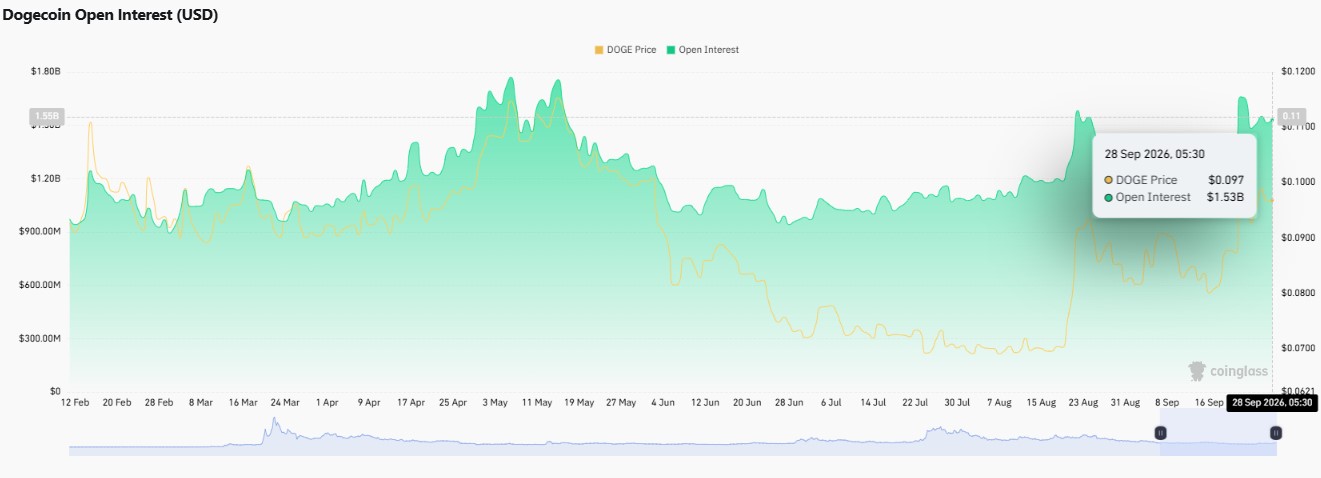Click the 14 Jul date label

[x=873, y=402]
